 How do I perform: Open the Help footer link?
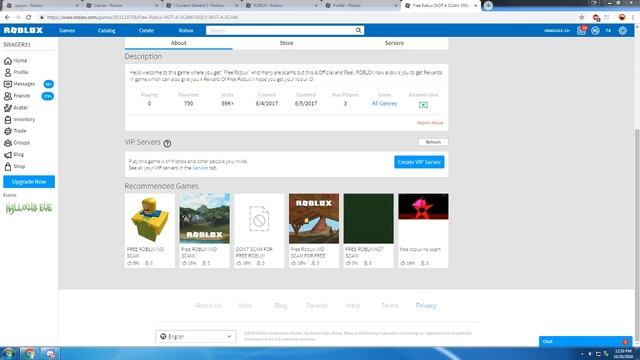(x=353, y=306)
